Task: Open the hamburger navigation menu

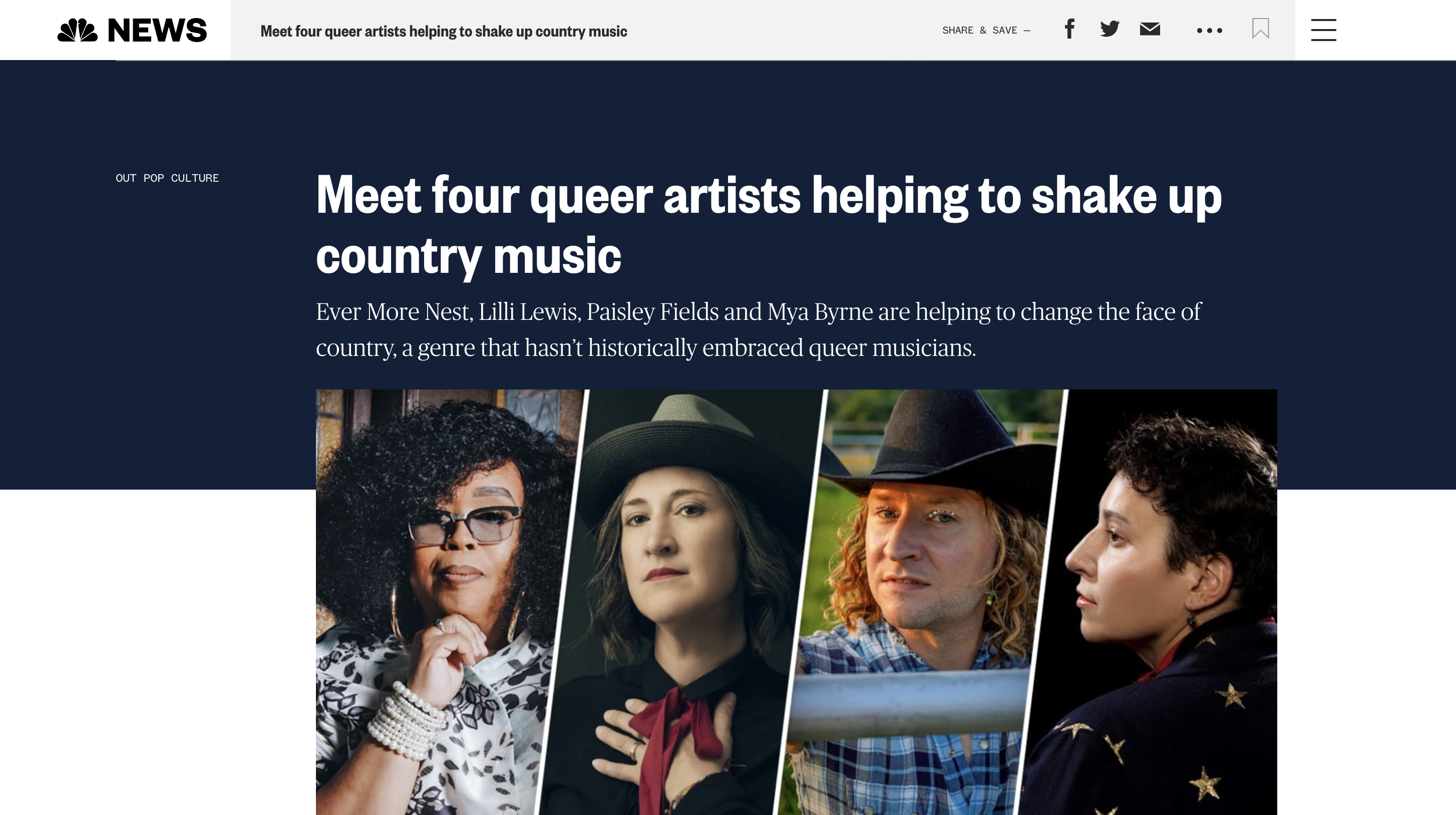Action: [x=1323, y=30]
